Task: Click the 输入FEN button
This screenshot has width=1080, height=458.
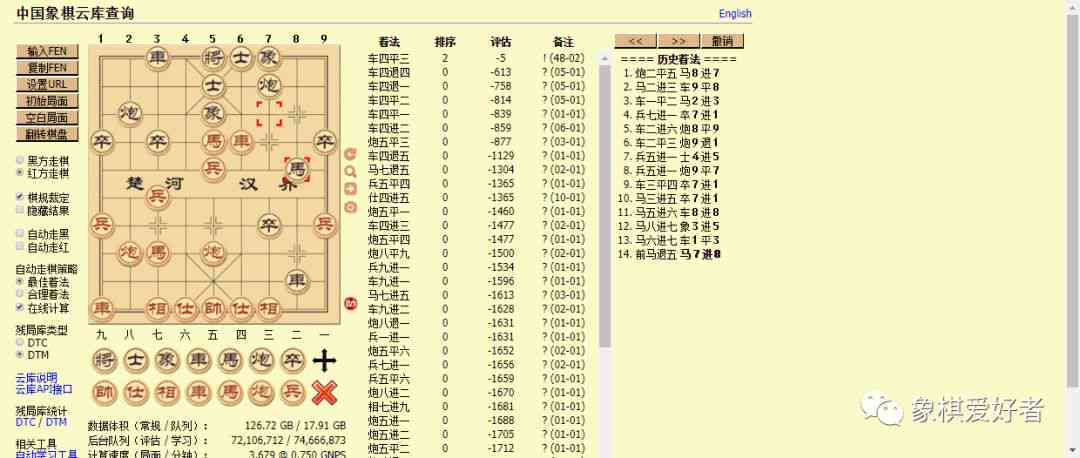Action: tap(47, 52)
